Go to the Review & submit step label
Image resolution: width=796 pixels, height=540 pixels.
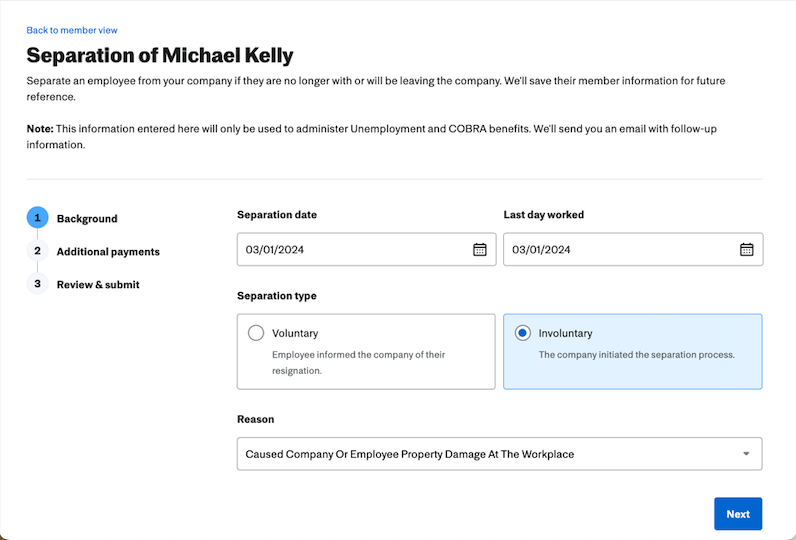point(98,285)
